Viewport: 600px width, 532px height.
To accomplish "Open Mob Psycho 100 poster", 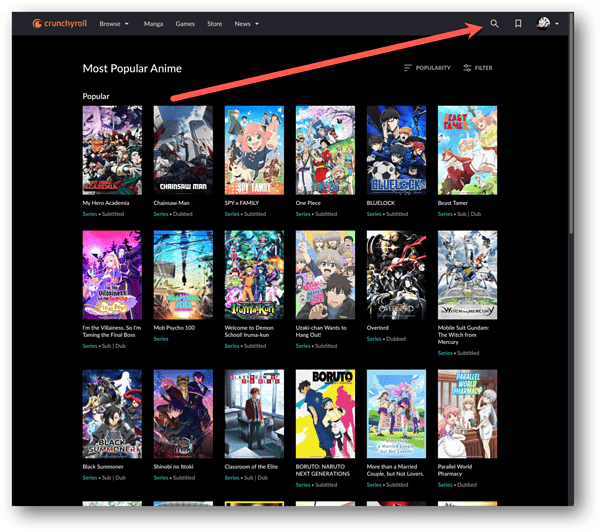I will (183, 275).
